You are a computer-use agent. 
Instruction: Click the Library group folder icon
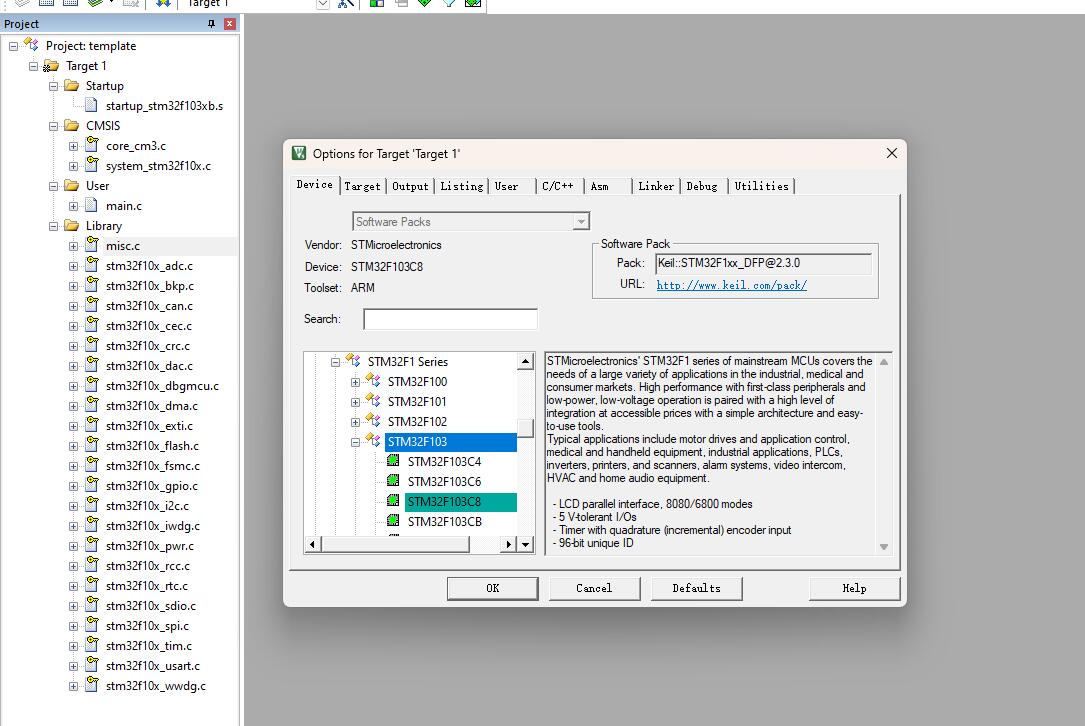pyautogui.click(x=71, y=226)
